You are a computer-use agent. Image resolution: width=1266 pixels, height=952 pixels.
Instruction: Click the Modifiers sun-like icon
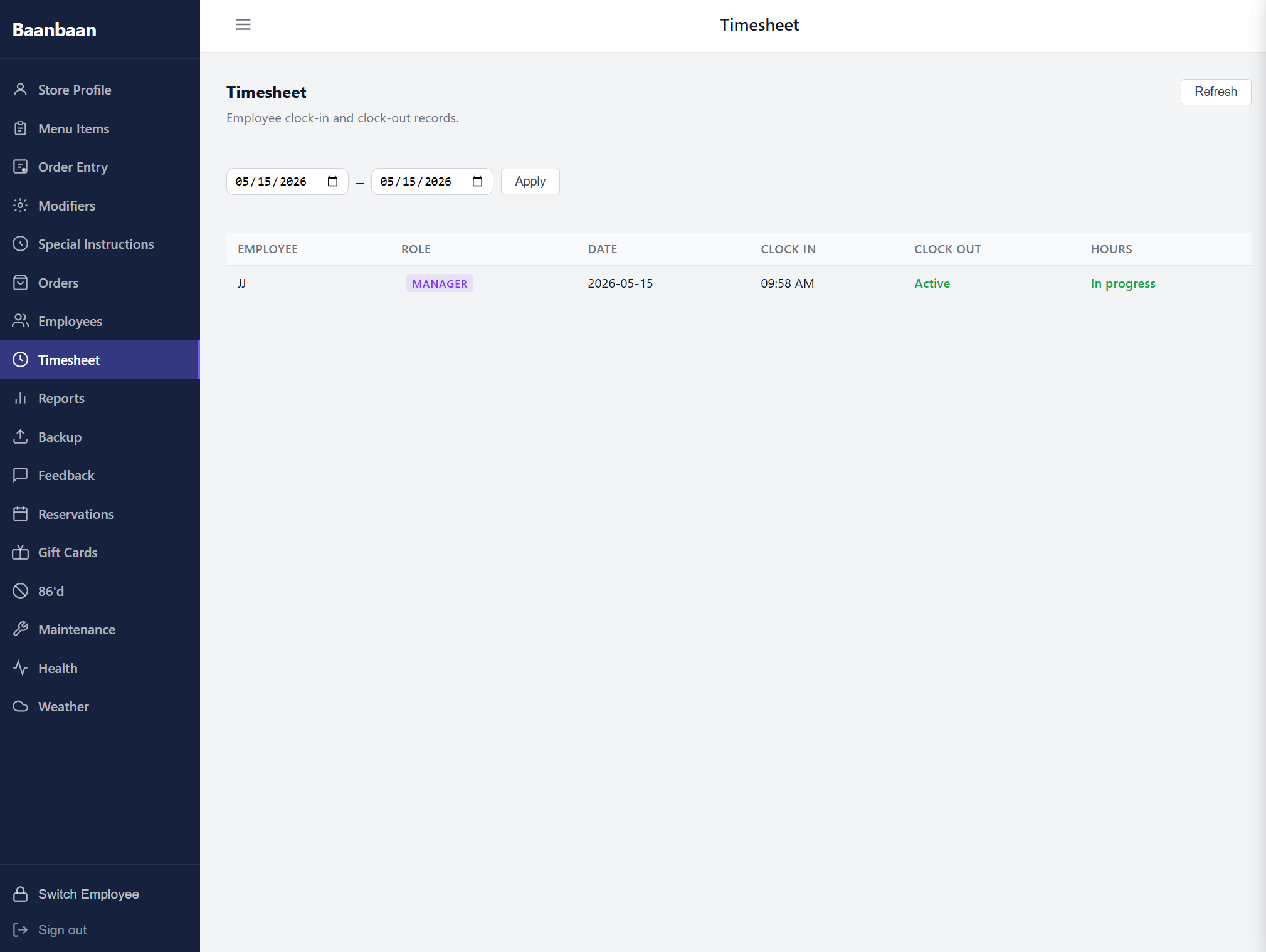tap(21, 206)
